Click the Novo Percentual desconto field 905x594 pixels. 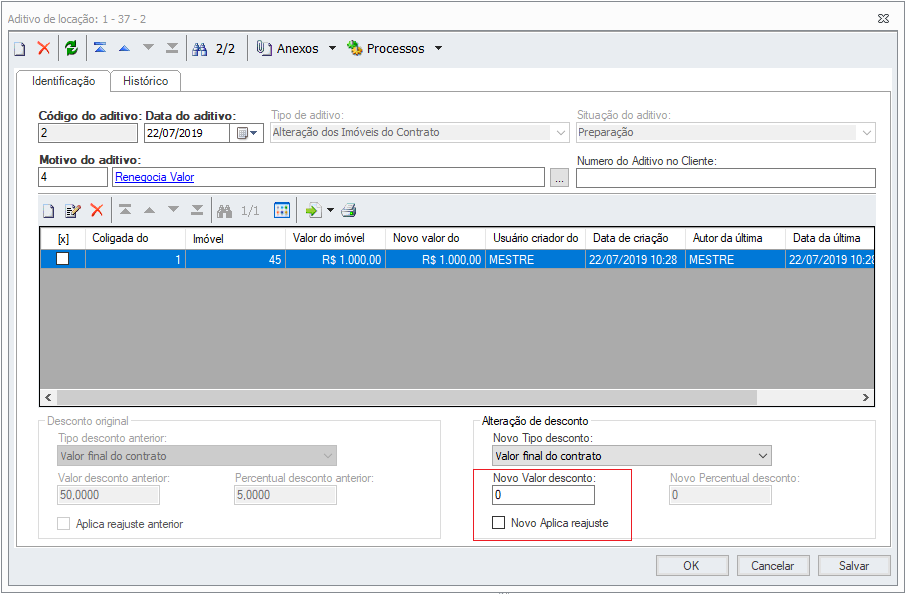[720, 495]
